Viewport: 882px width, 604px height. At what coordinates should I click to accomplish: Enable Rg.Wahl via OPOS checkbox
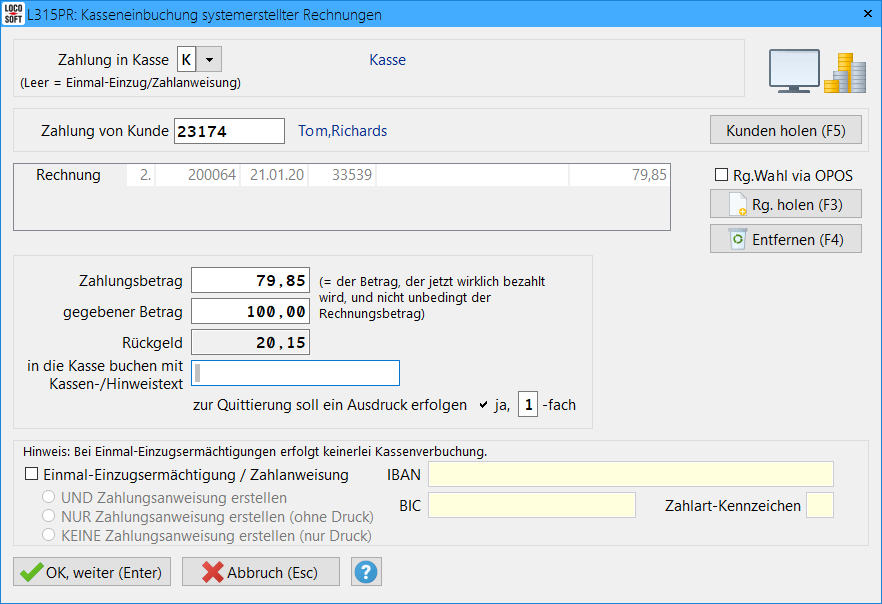722,175
